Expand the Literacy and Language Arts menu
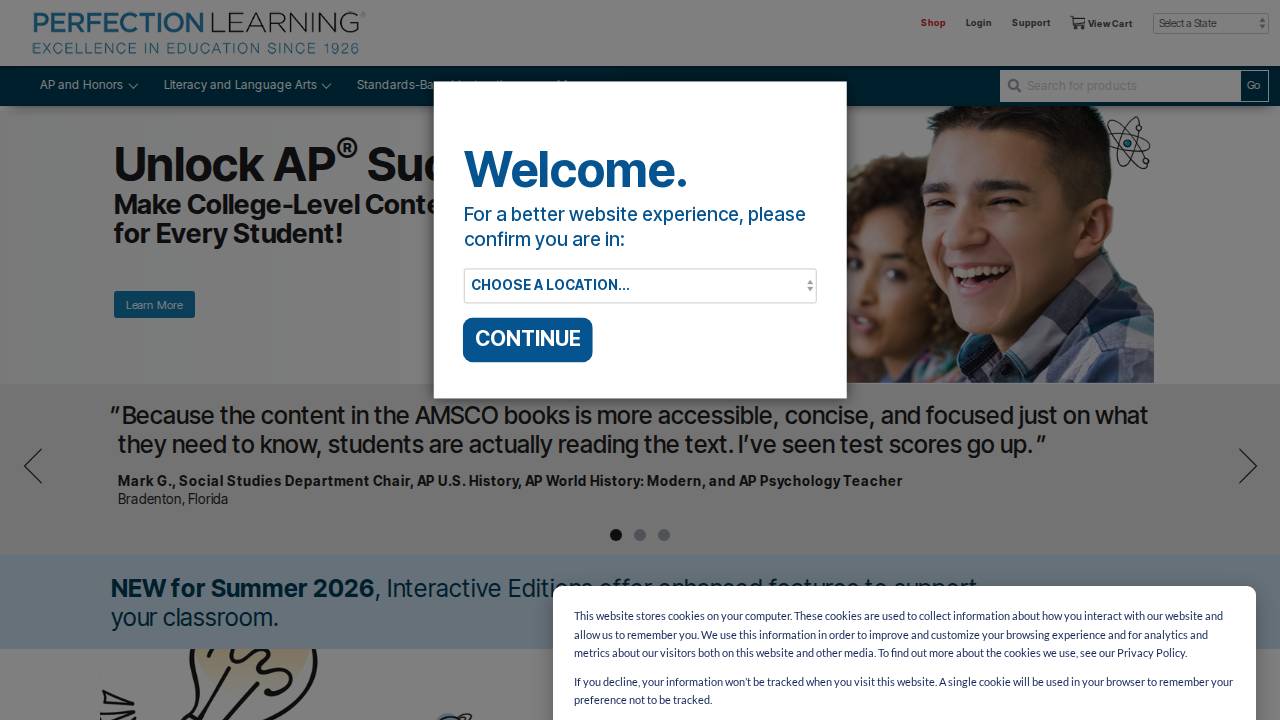The image size is (1280, 720). 247,86
